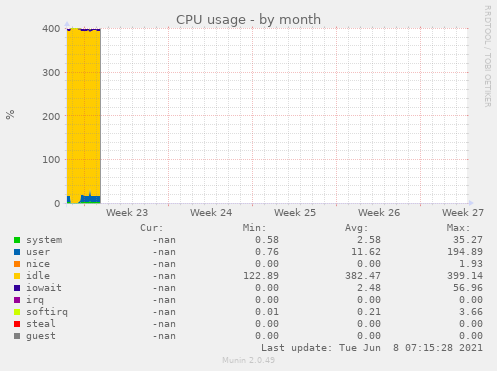Click the 400 y-axis label
497x371 pixels.
pyautogui.click(x=51, y=29)
